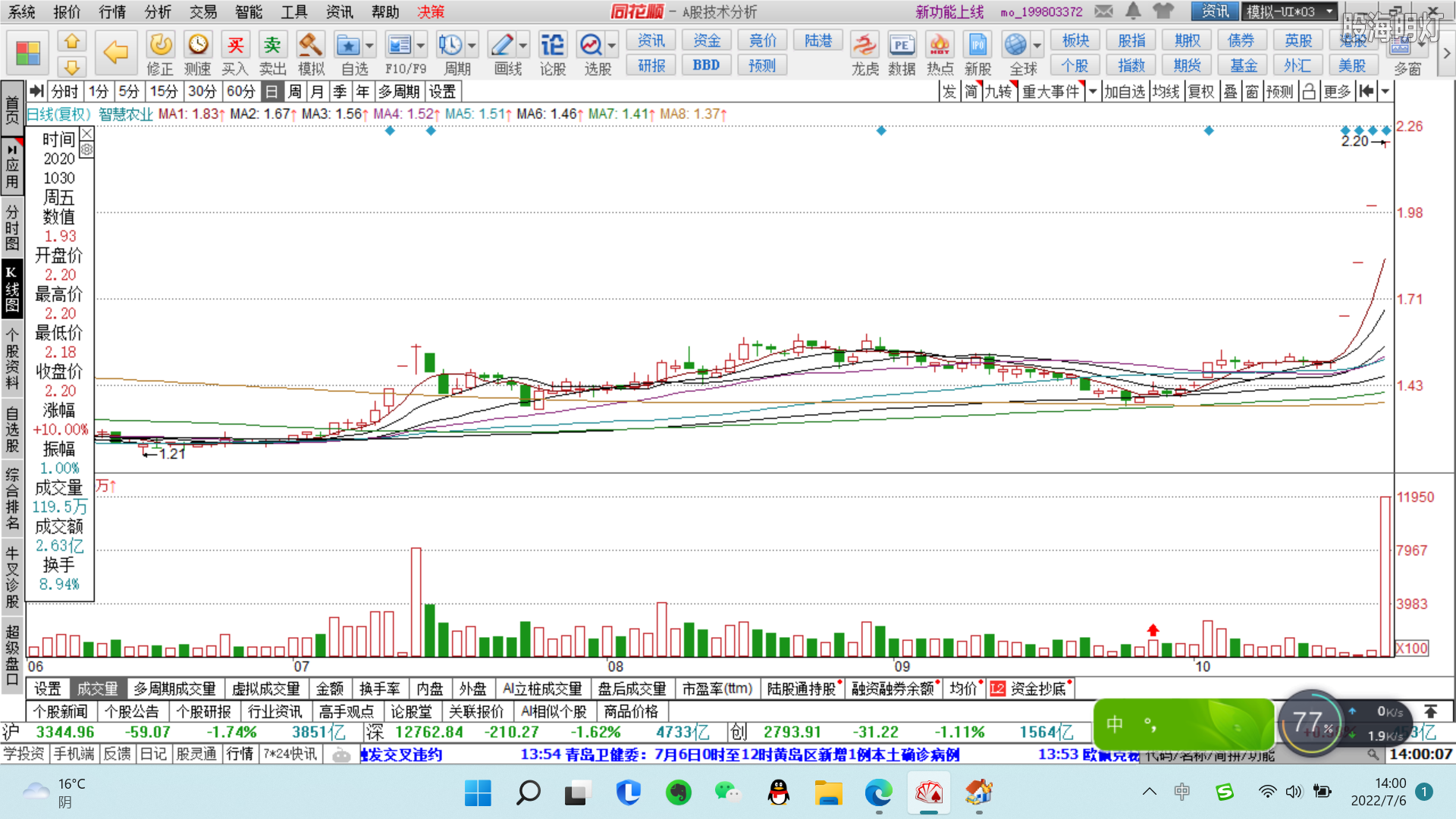Screen dimensions: 1456x819
Task: Expand the 自选 dropdown arrow
Action: click(x=369, y=45)
